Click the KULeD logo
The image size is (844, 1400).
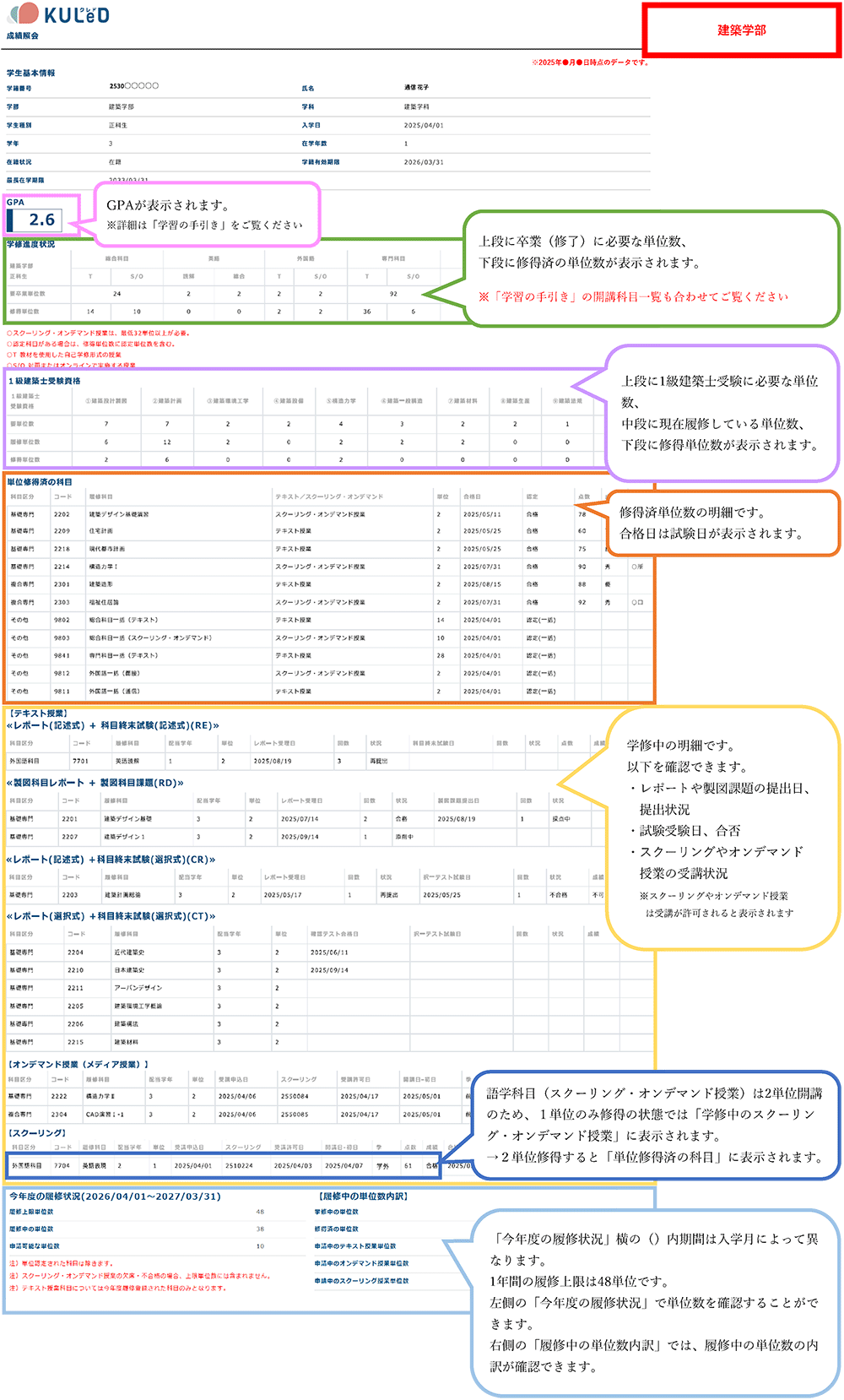57,14
